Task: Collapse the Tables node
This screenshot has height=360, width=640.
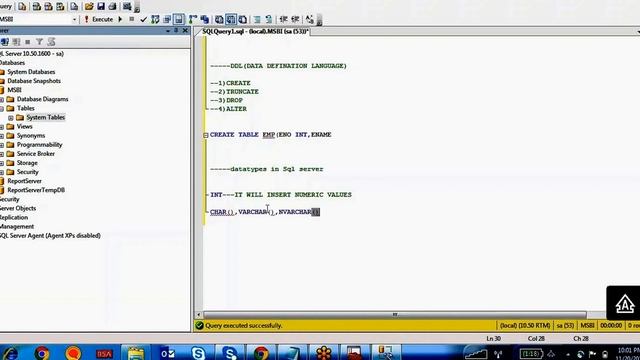Action: click(x=2, y=109)
